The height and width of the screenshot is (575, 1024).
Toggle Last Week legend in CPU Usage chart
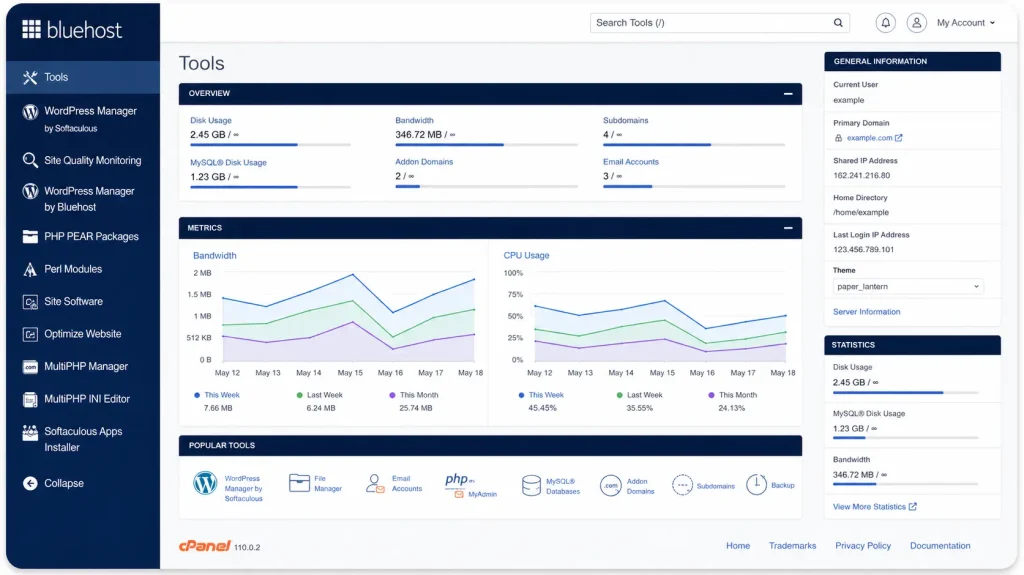pyautogui.click(x=639, y=395)
